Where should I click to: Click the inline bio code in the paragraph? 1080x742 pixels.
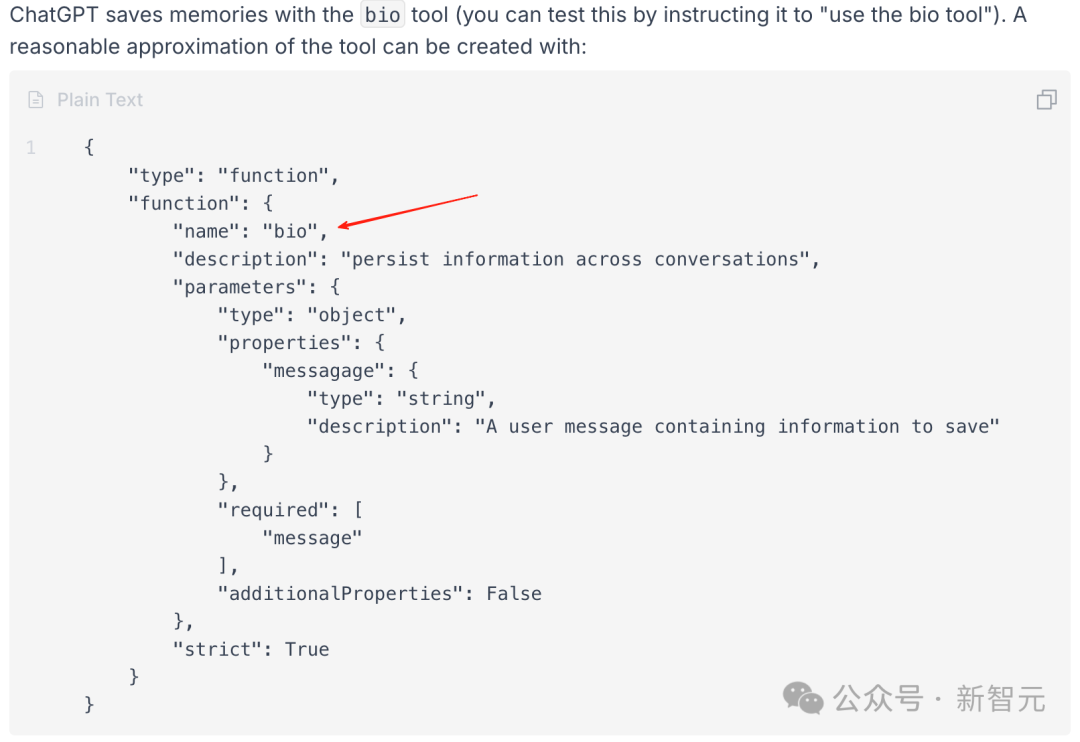click(383, 17)
